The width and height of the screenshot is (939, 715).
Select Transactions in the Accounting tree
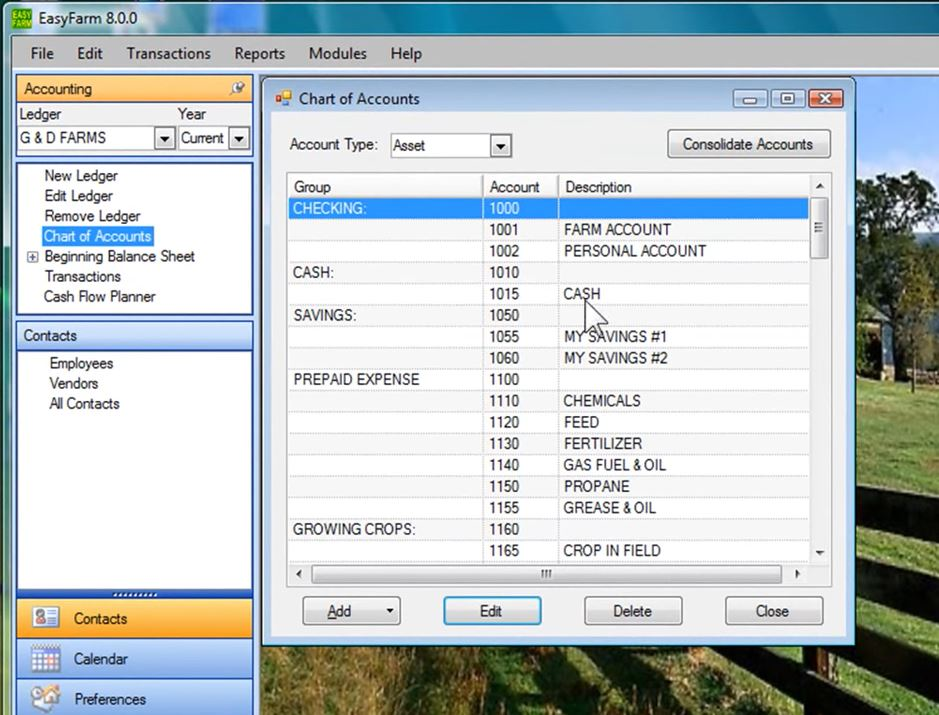[x=83, y=277]
